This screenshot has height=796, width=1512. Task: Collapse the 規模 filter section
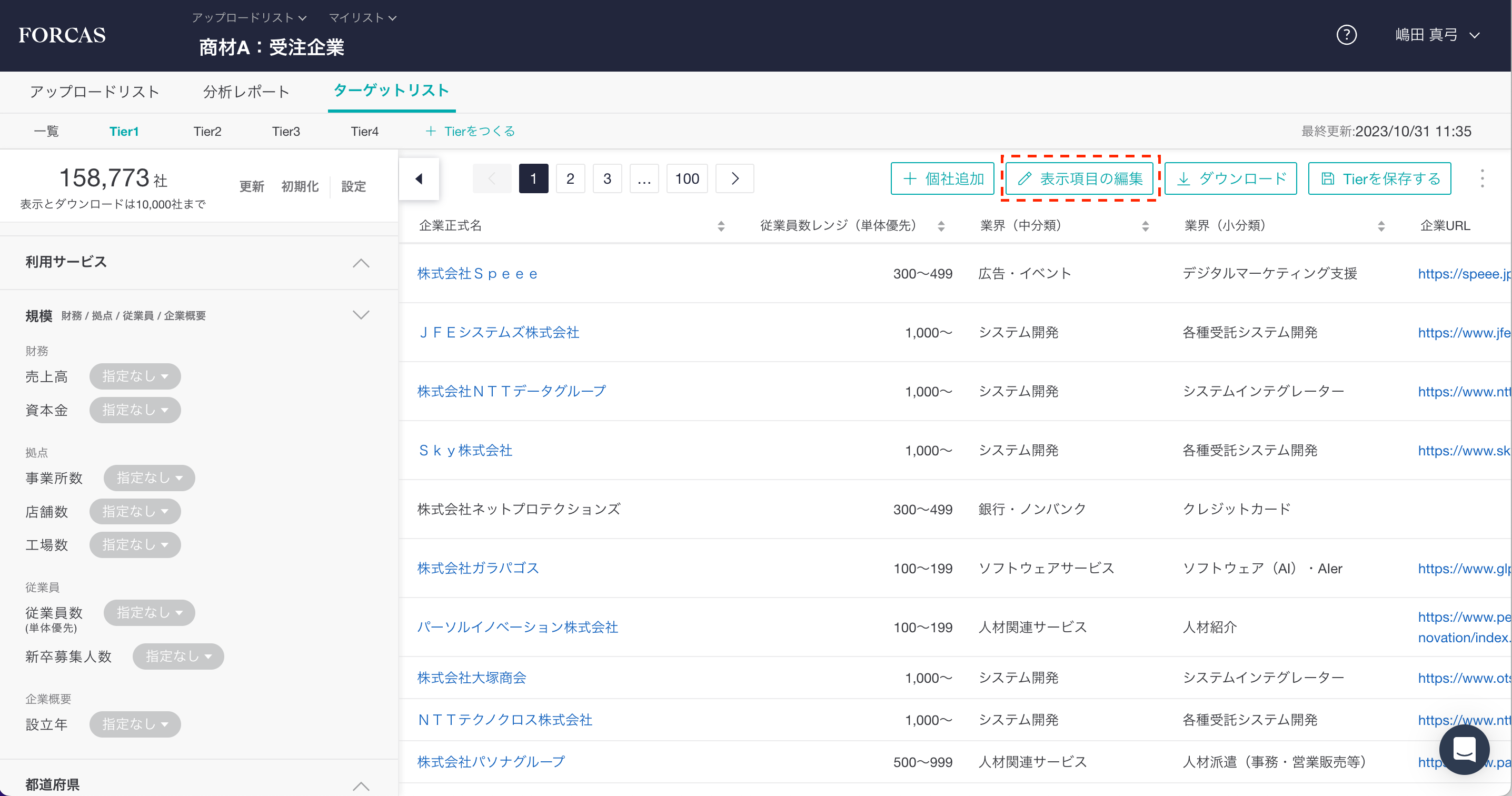point(361,315)
